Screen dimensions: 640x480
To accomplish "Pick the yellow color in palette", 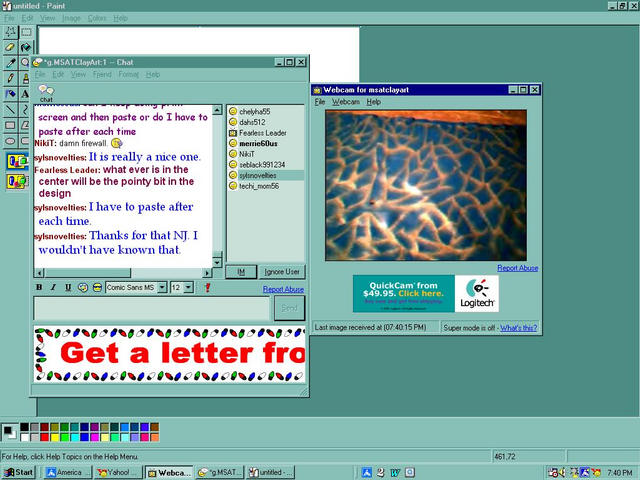I will click(54, 438).
